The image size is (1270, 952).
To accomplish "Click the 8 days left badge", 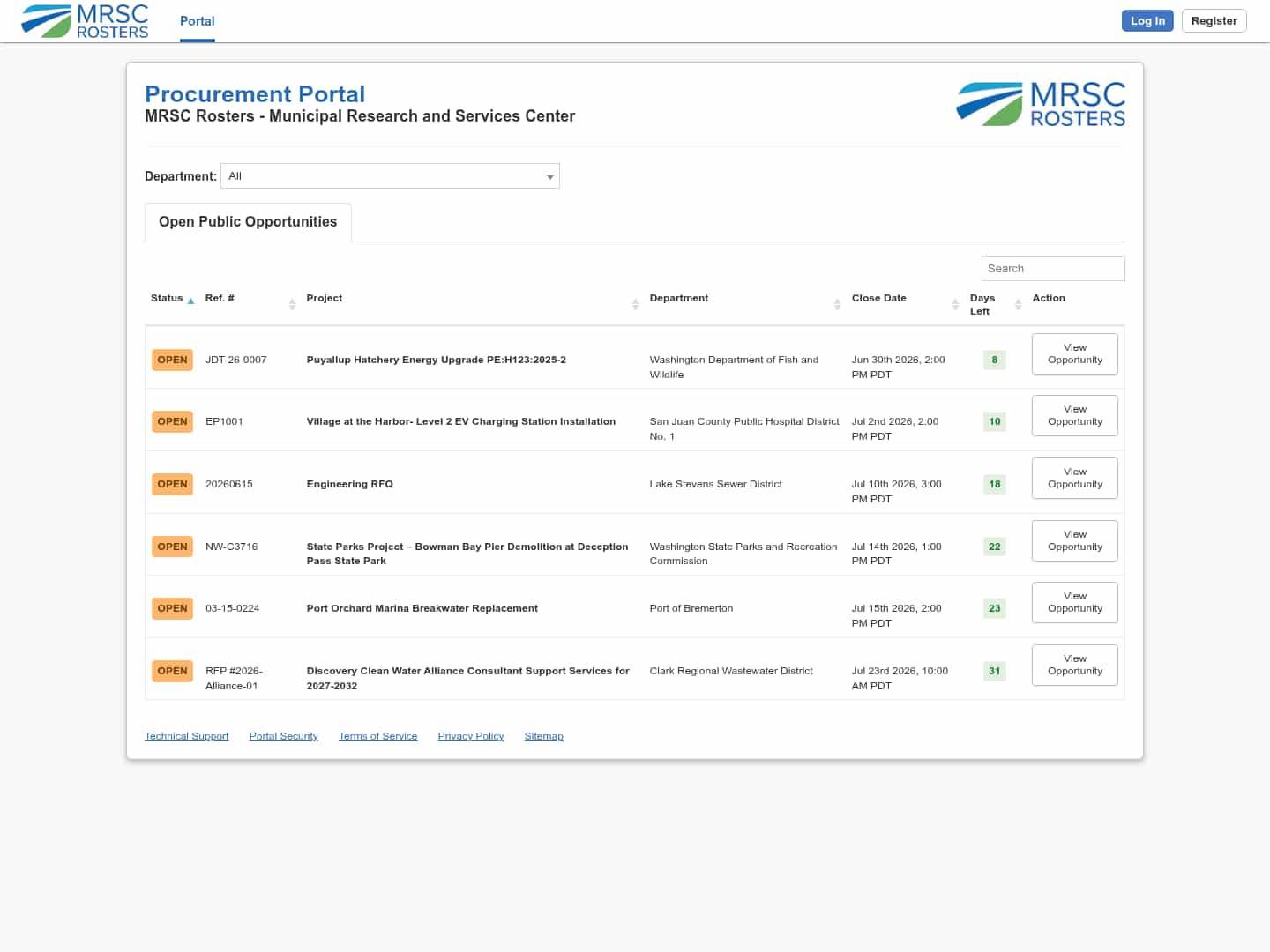I will (995, 360).
